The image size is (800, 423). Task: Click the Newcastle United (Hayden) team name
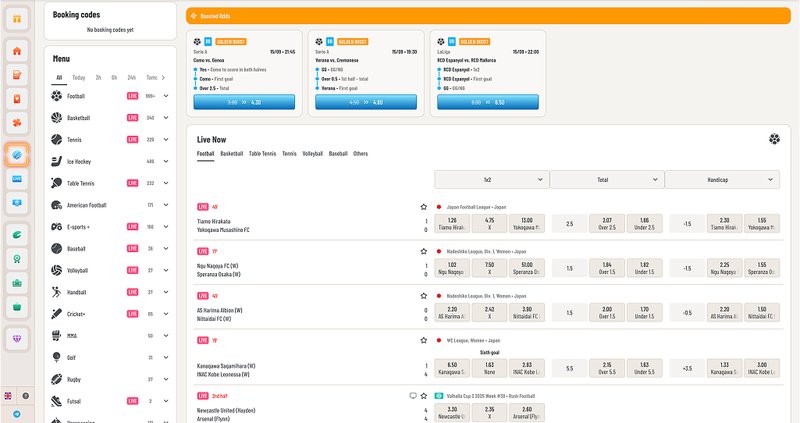[226, 410]
